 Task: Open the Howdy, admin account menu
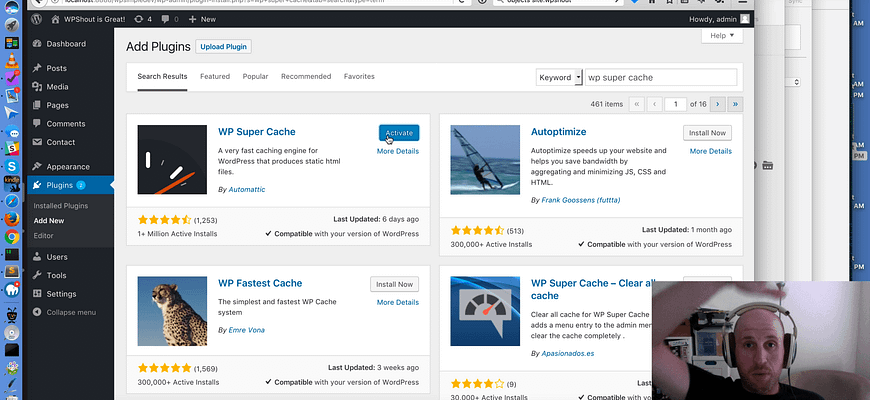pyautogui.click(x=719, y=19)
